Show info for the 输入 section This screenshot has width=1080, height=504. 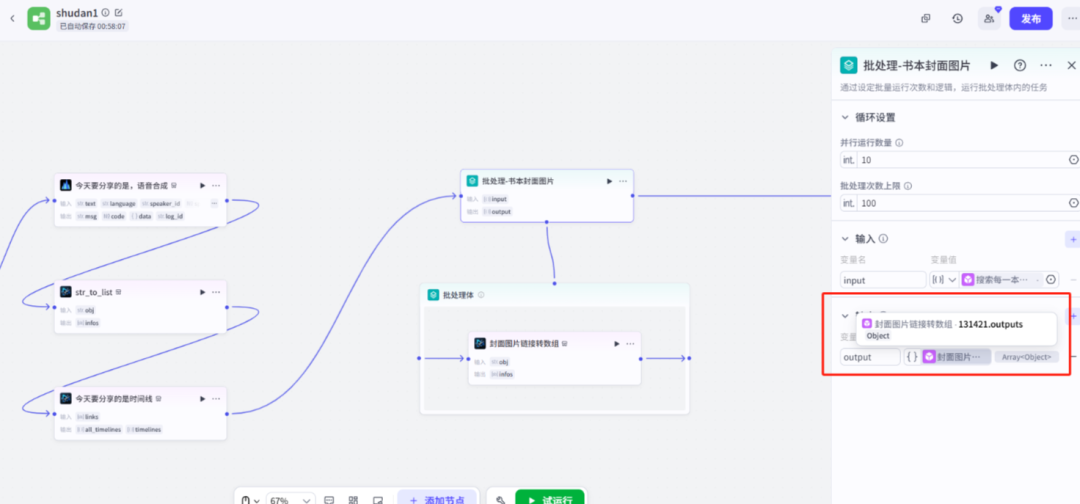pyautogui.click(x=883, y=239)
